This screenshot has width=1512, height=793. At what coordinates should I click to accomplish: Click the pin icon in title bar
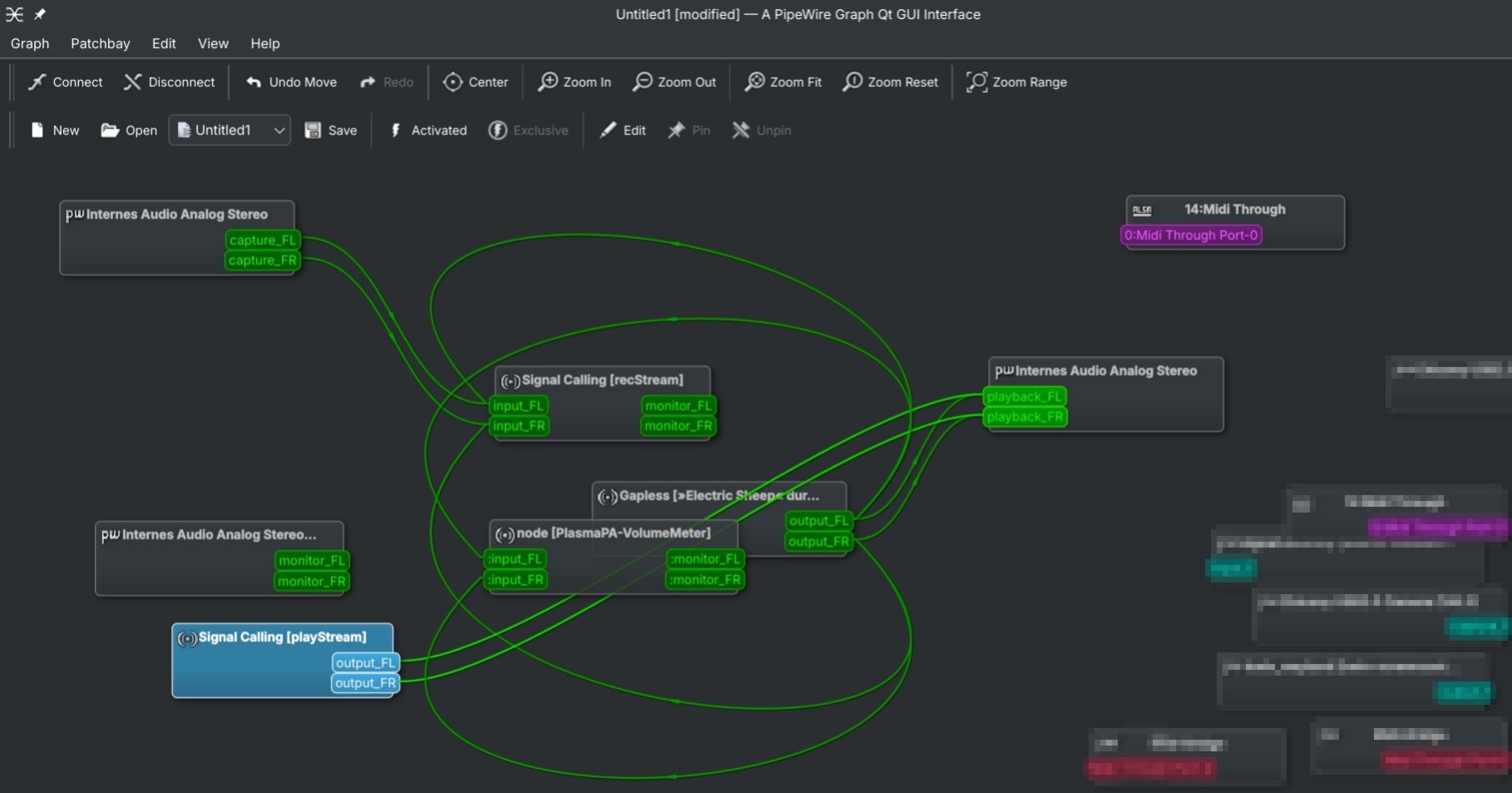[x=39, y=14]
